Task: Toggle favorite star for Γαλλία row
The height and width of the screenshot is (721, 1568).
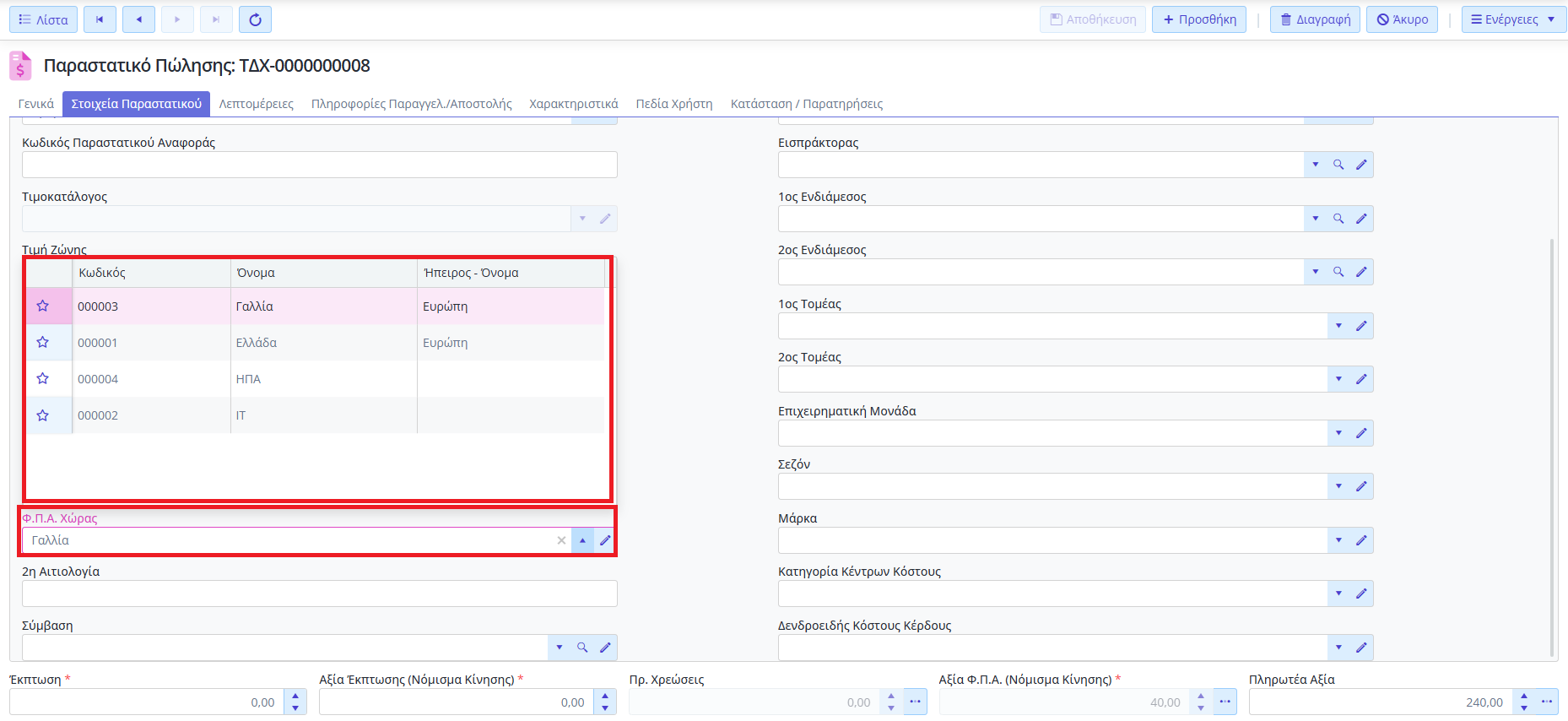Action: (x=43, y=306)
